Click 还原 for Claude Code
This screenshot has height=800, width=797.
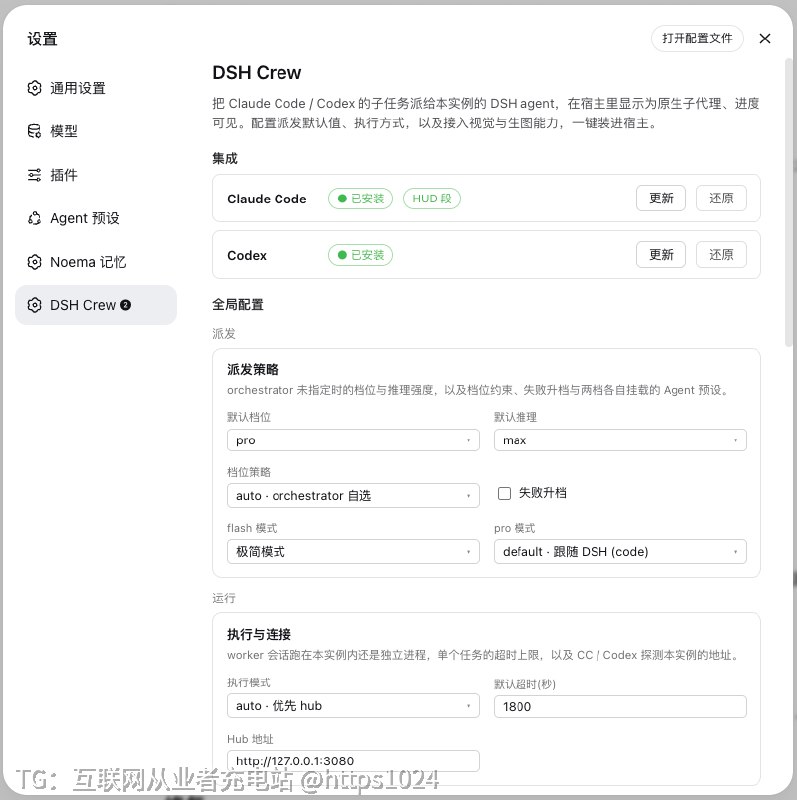point(721,198)
